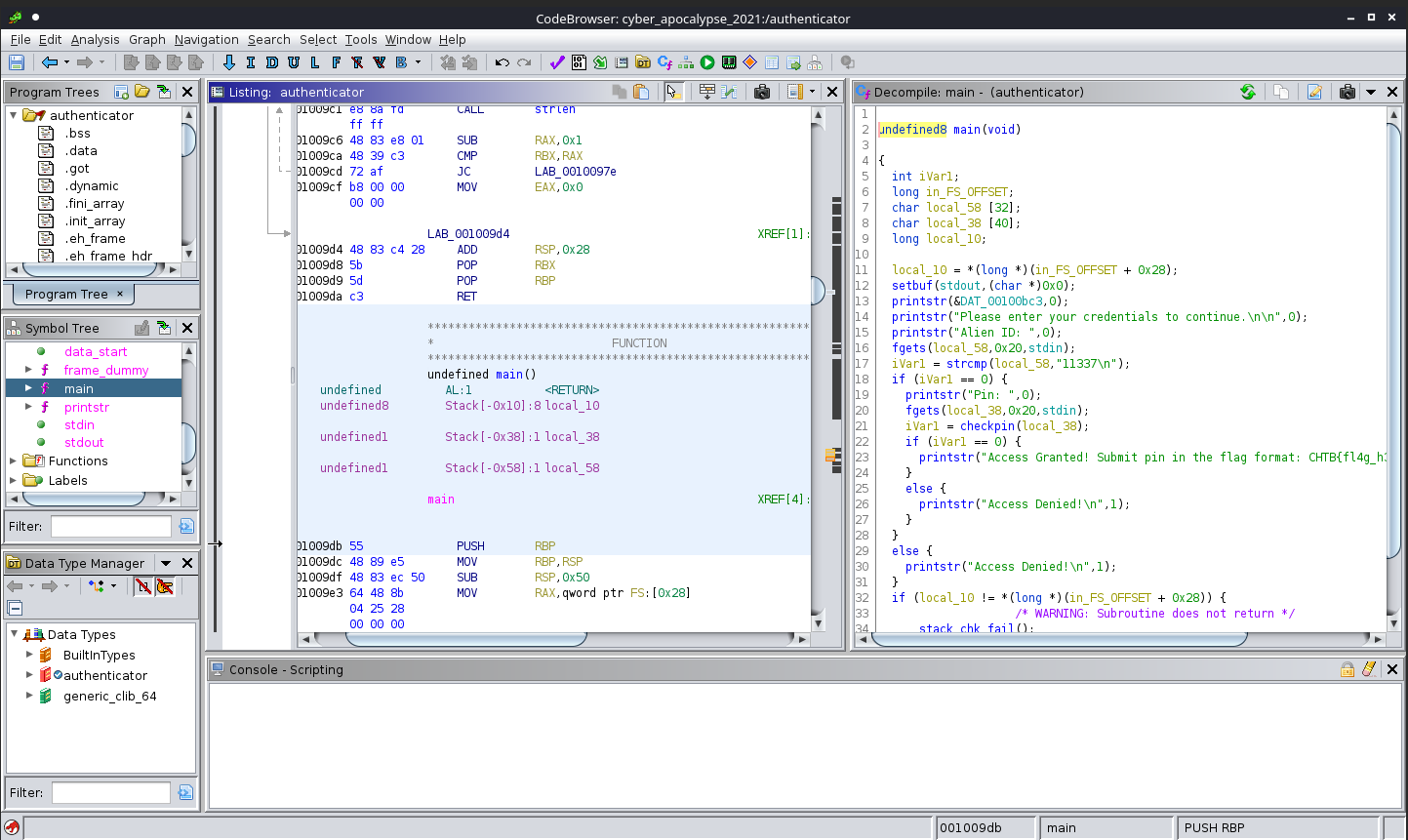Viewport: 1408px width, 840px height.
Task: Select the stdin symbol in Symbol Tree
Action: click(79, 424)
